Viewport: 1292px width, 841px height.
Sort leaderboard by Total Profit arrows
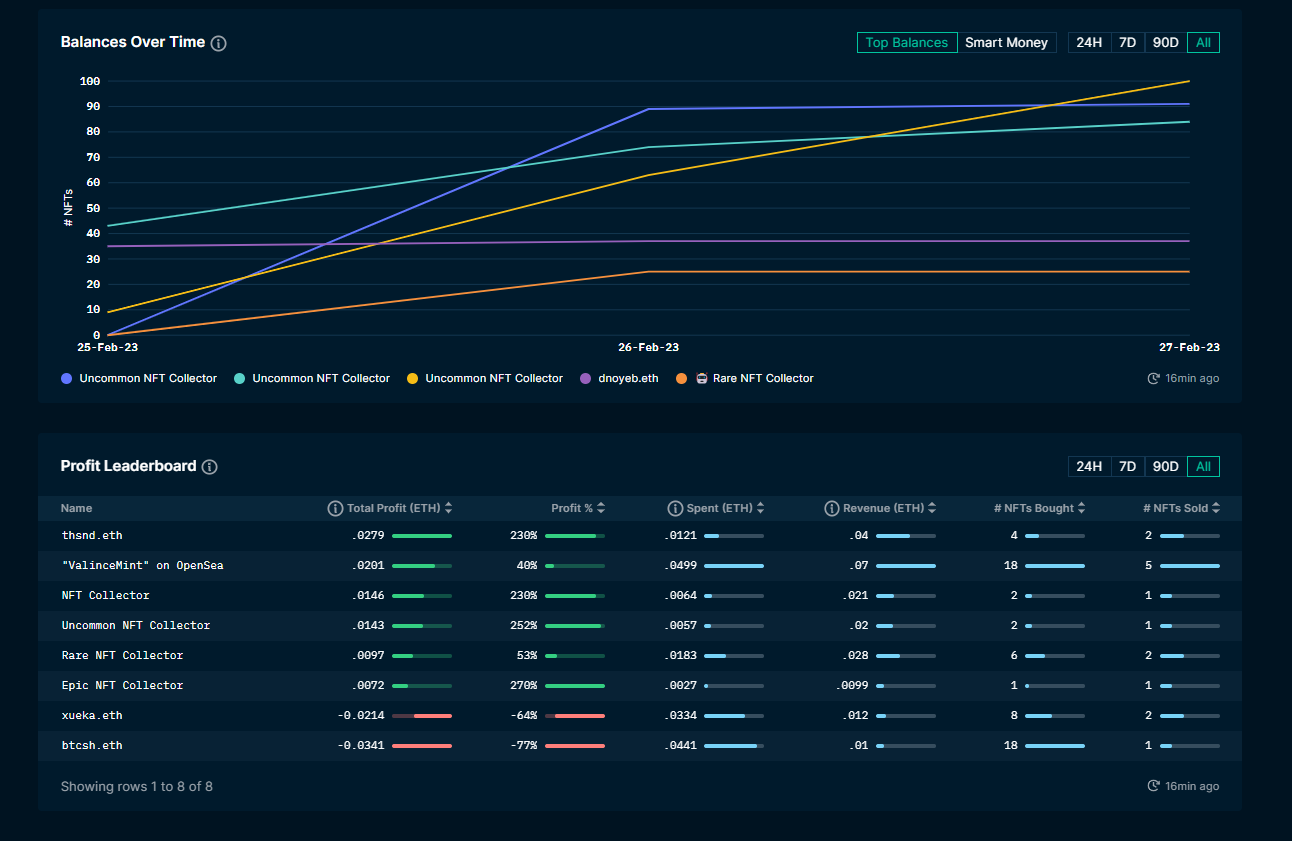[449, 508]
